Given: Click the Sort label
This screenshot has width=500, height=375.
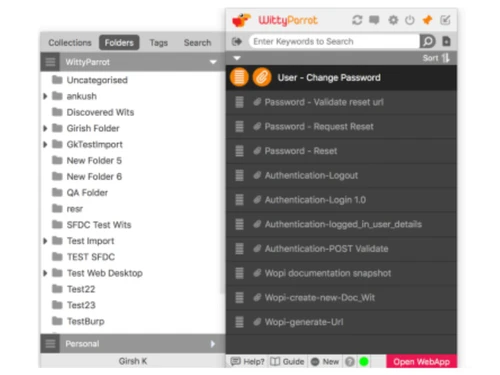Looking at the screenshot, I should point(430,58).
